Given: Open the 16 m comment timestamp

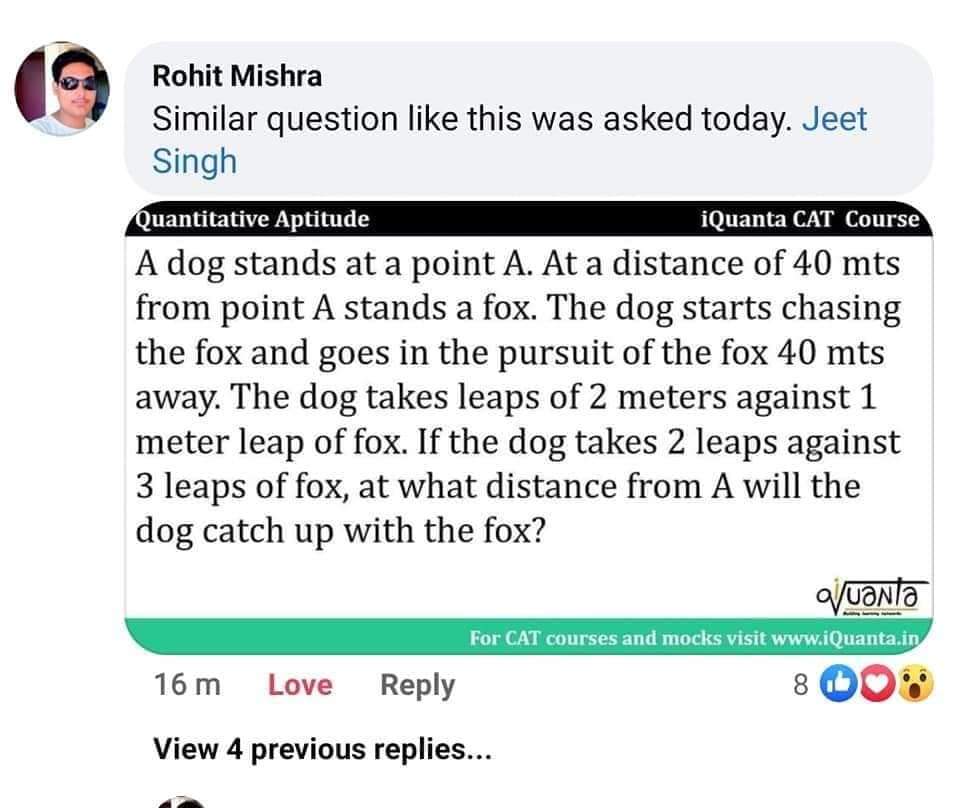Looking at the screenshot, I should click(x=187, y=684).
